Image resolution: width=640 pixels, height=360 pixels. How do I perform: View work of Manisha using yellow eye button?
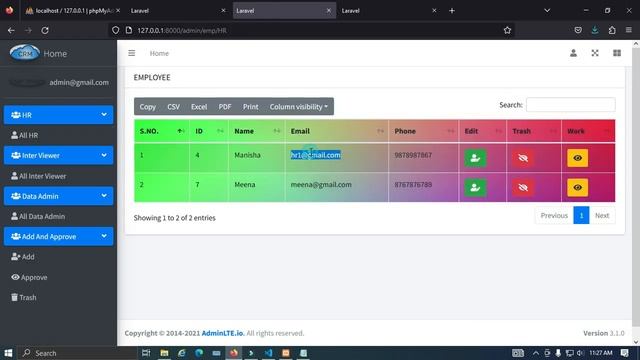578,158
